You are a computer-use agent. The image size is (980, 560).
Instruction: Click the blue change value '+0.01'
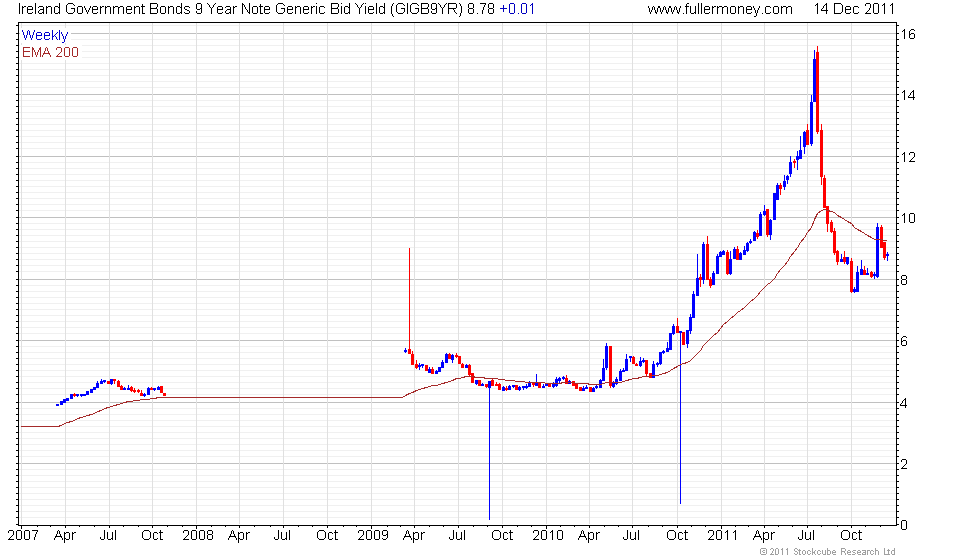point(517,9)
